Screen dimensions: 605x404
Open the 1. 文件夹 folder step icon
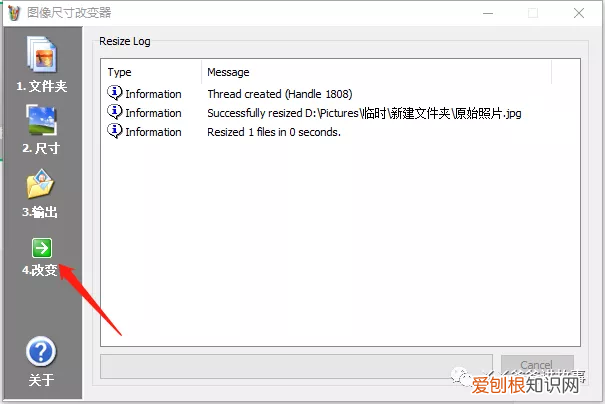42,54
